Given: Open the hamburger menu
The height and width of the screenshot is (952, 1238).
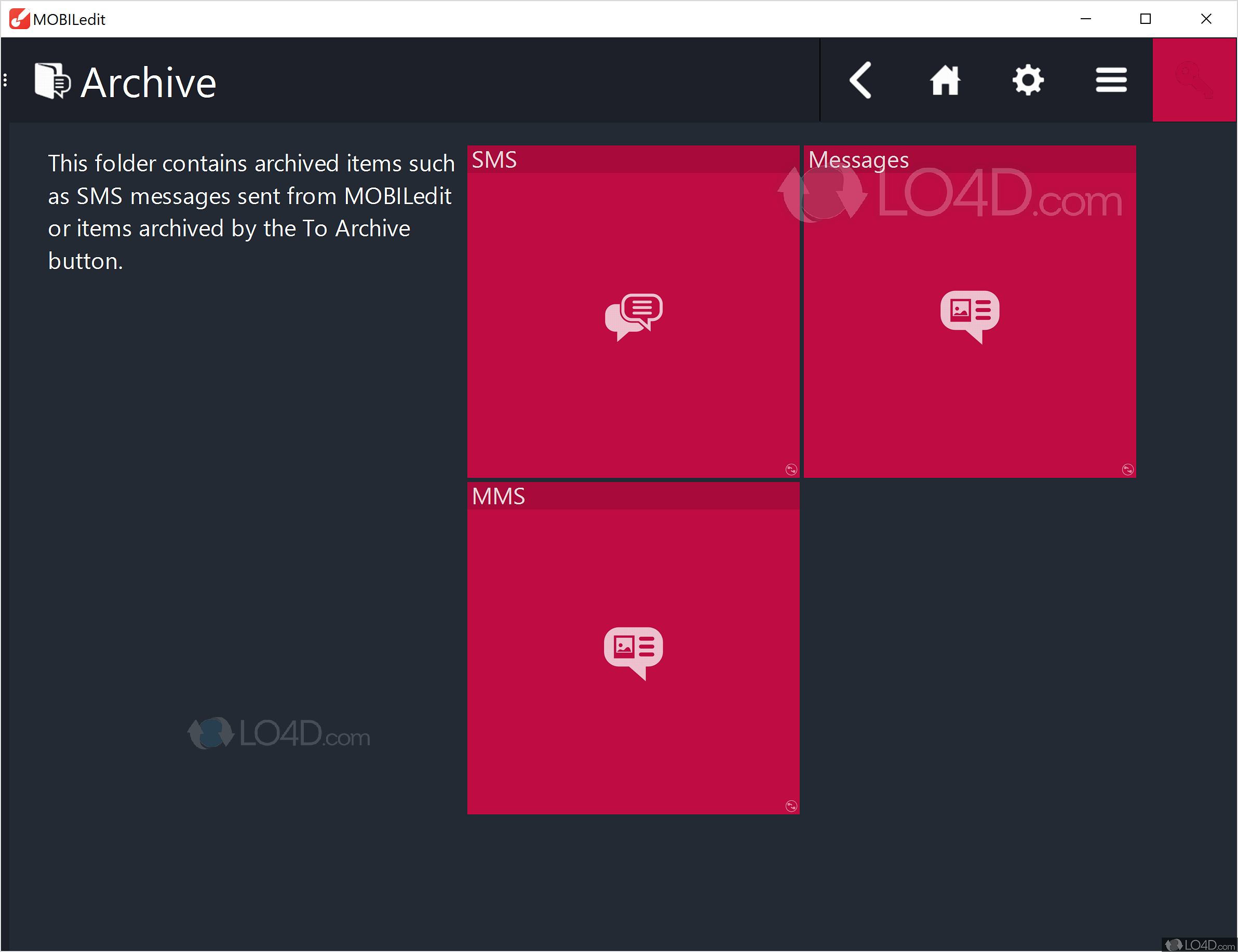Looking at the screenshot, I should [x=1111, y=81].
